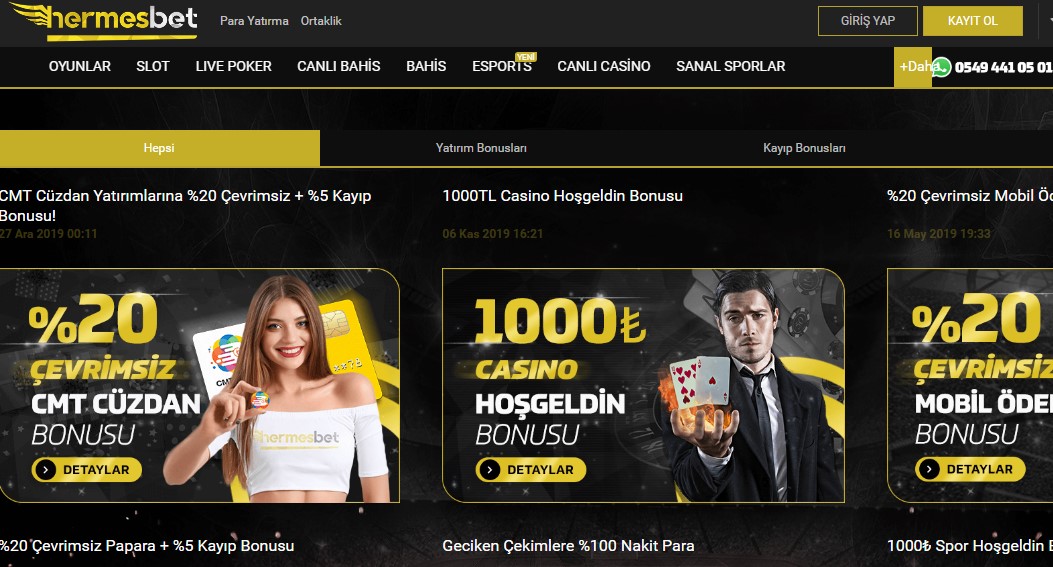The image size is (1053, 567).
Task: Go to LIVE POKER section
Action: click(x=234, y=67)
